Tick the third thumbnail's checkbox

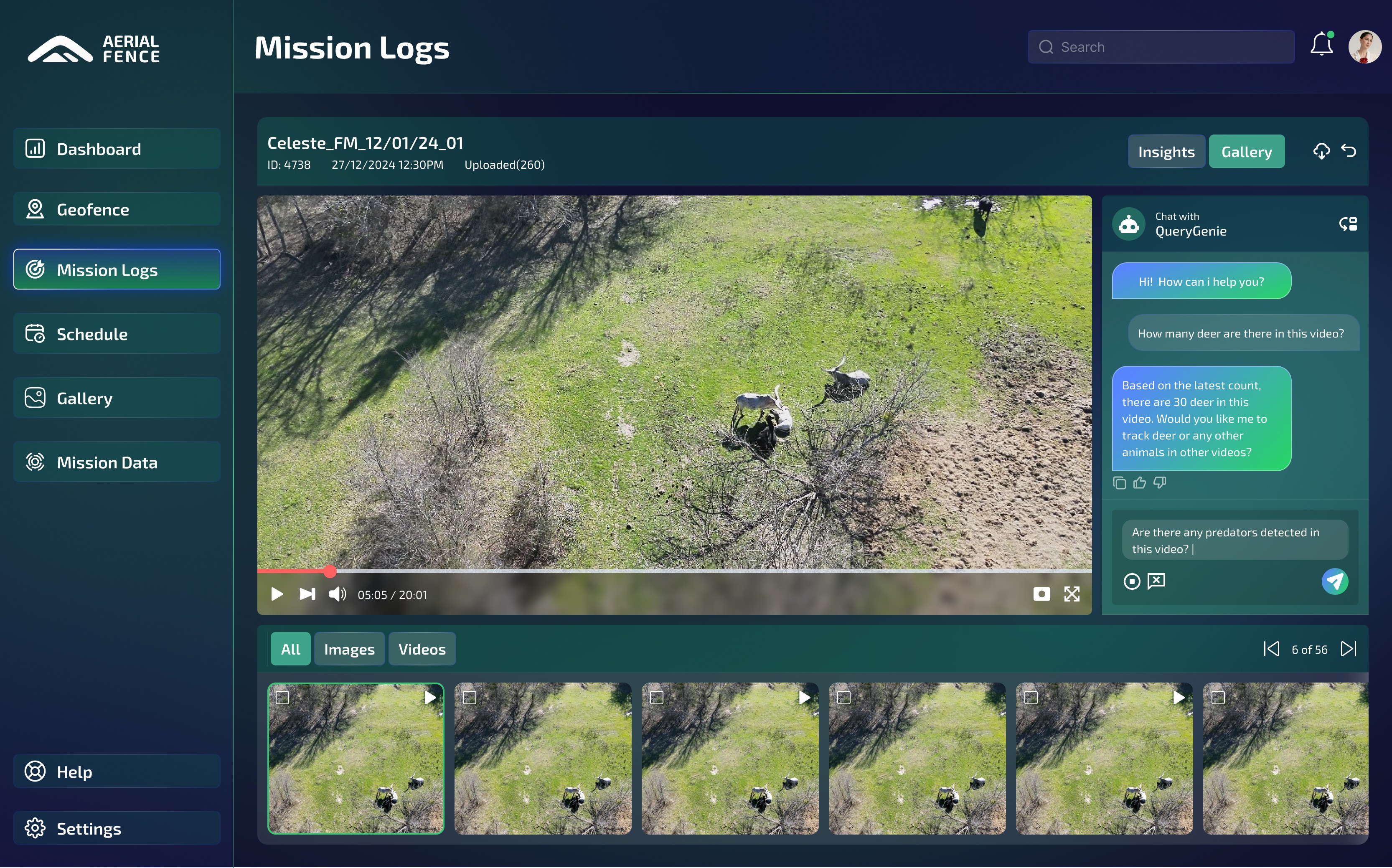point(657,698)
